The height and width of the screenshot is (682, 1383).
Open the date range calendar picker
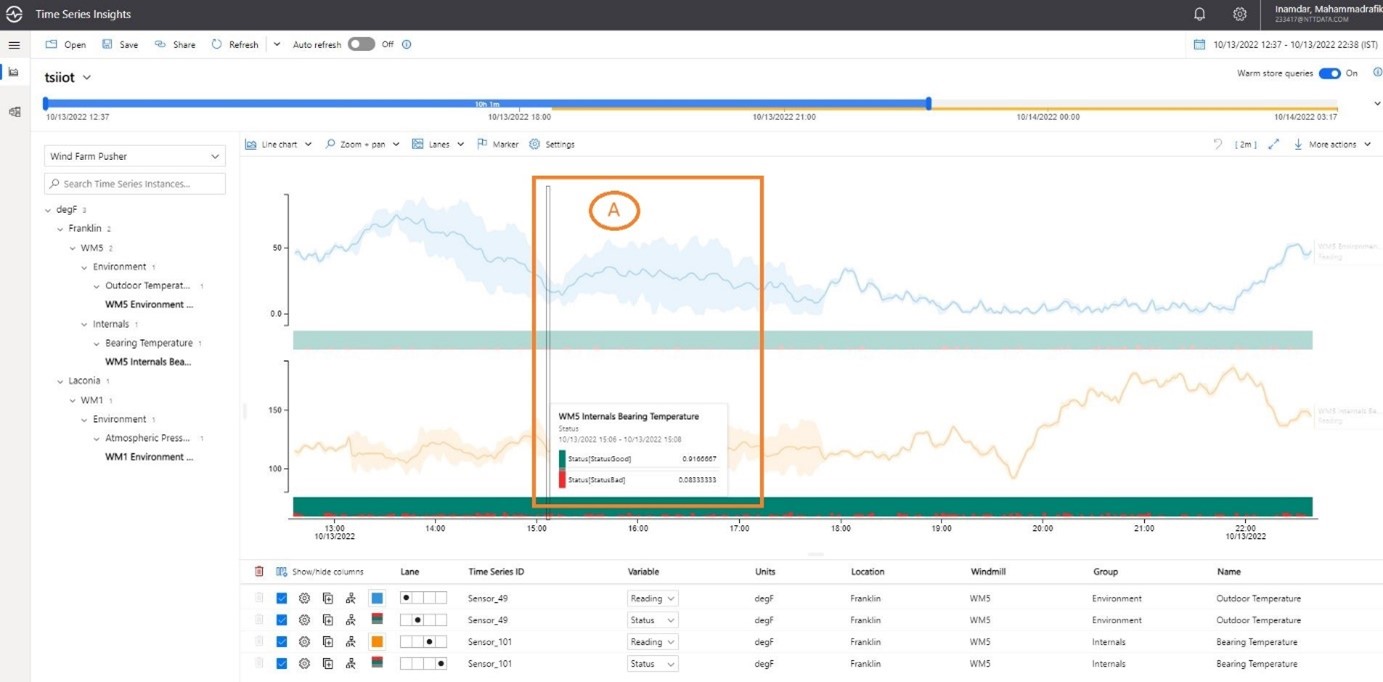[1200, 44]
